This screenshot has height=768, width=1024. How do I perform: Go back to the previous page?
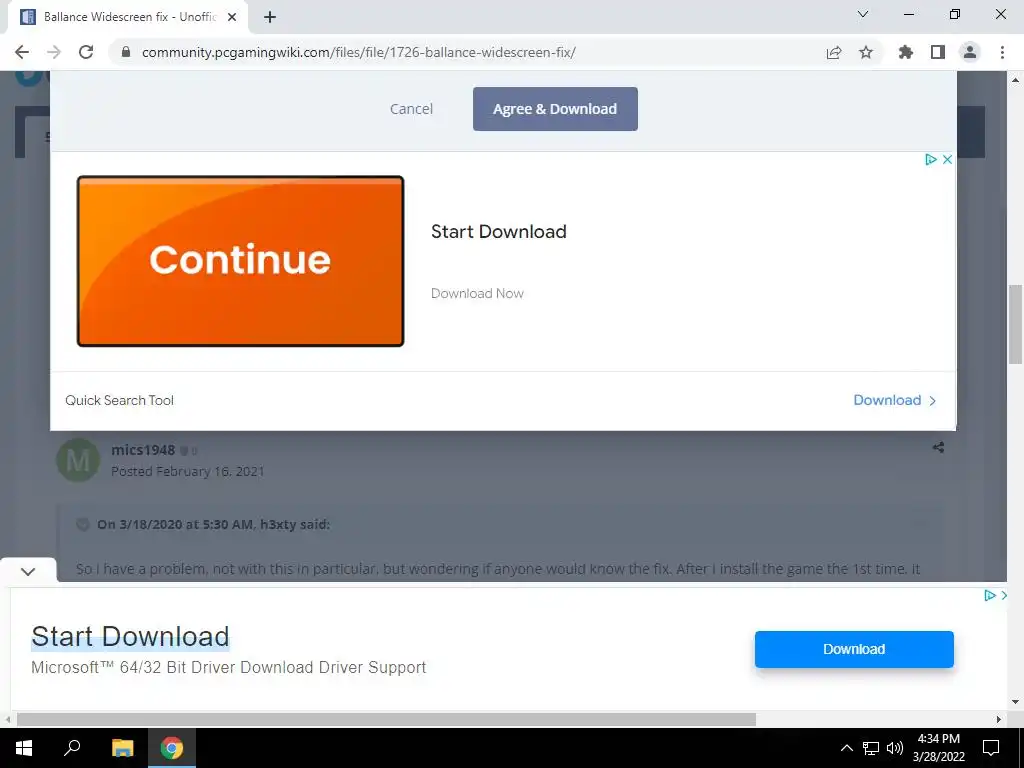22,52
